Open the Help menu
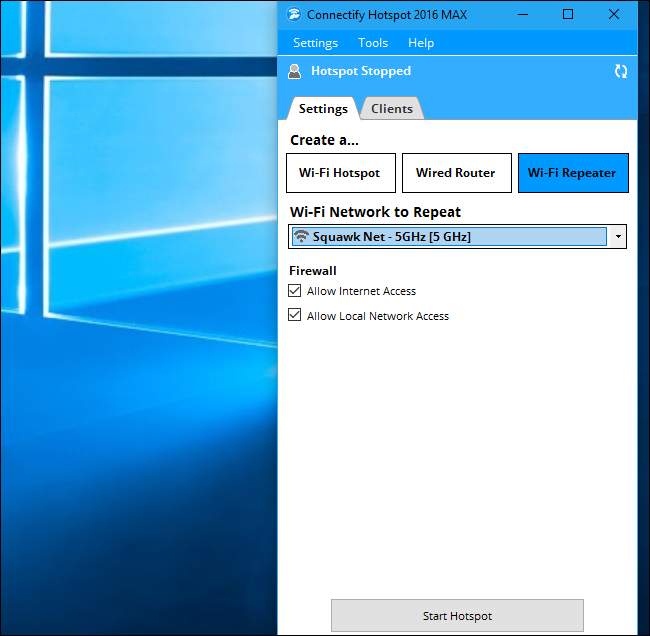The height and width of the screenshot is (636, 650). 421,43
